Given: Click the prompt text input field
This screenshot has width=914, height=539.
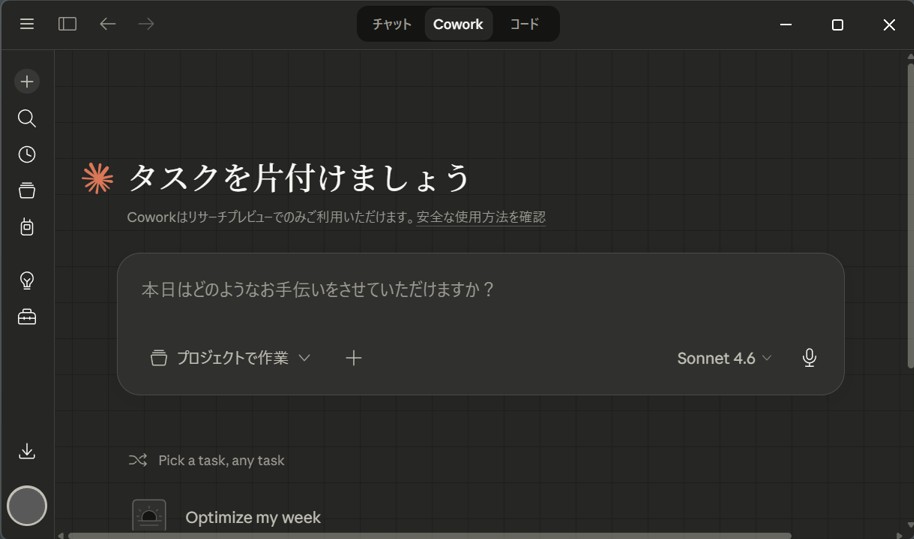Looking at the screenshot, I should click(480, 290).
